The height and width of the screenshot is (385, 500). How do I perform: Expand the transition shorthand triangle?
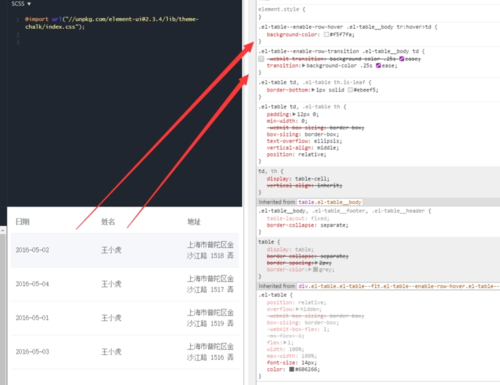coord(304,66)
